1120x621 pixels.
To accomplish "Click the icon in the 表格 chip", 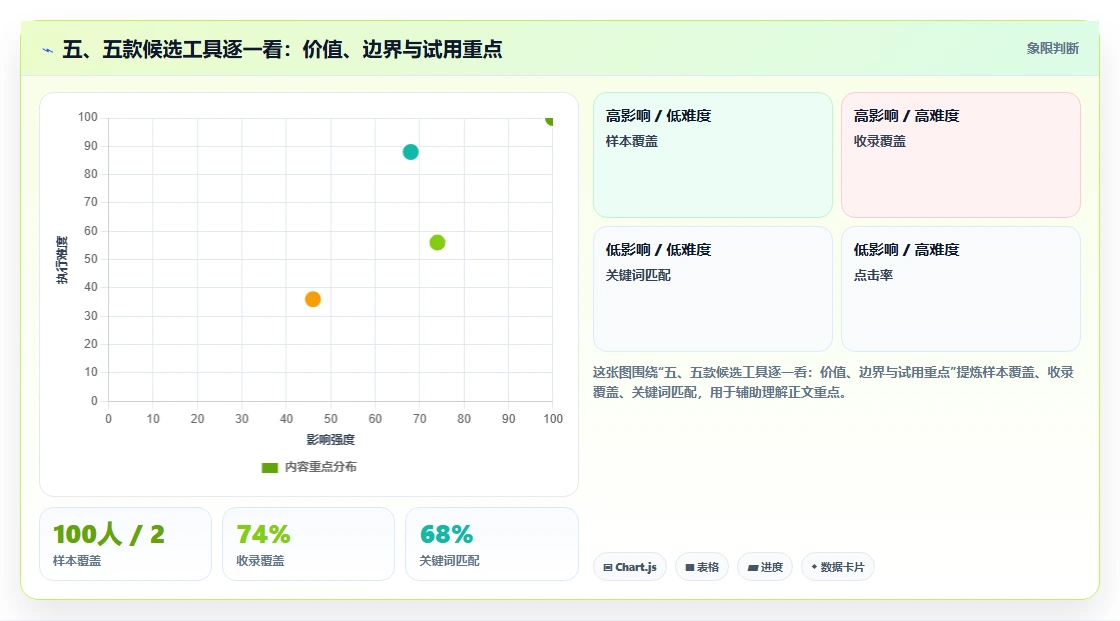I will click(x=690, y=567).
